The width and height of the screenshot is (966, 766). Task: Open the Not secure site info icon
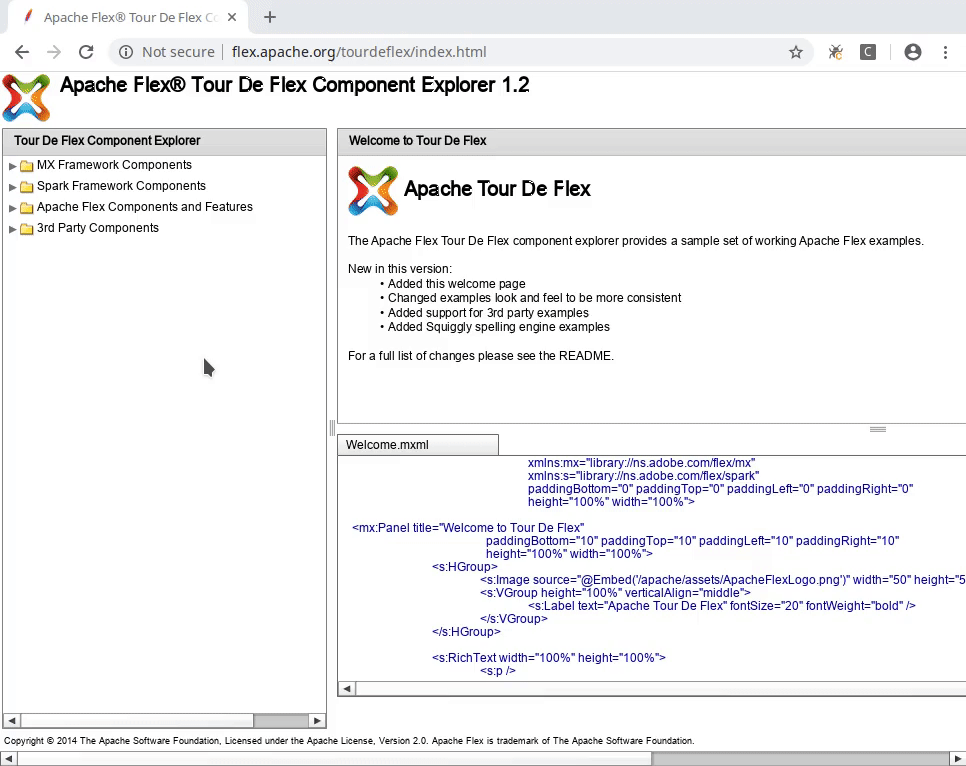pos(126,52)
